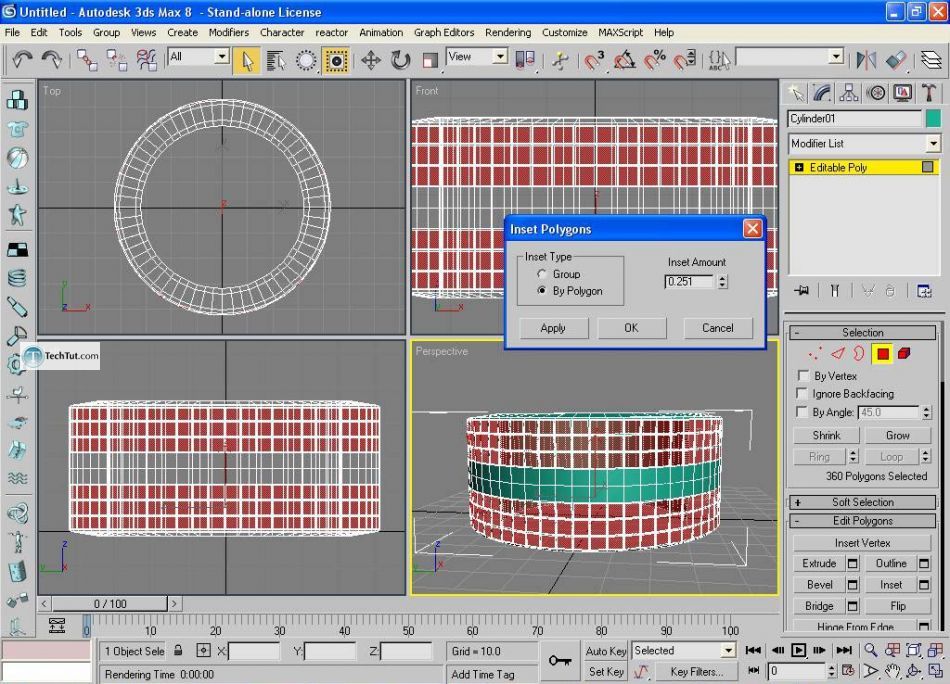Open the Layer Manager icon
Screen dimensions: 950x684
pos(932,59)
